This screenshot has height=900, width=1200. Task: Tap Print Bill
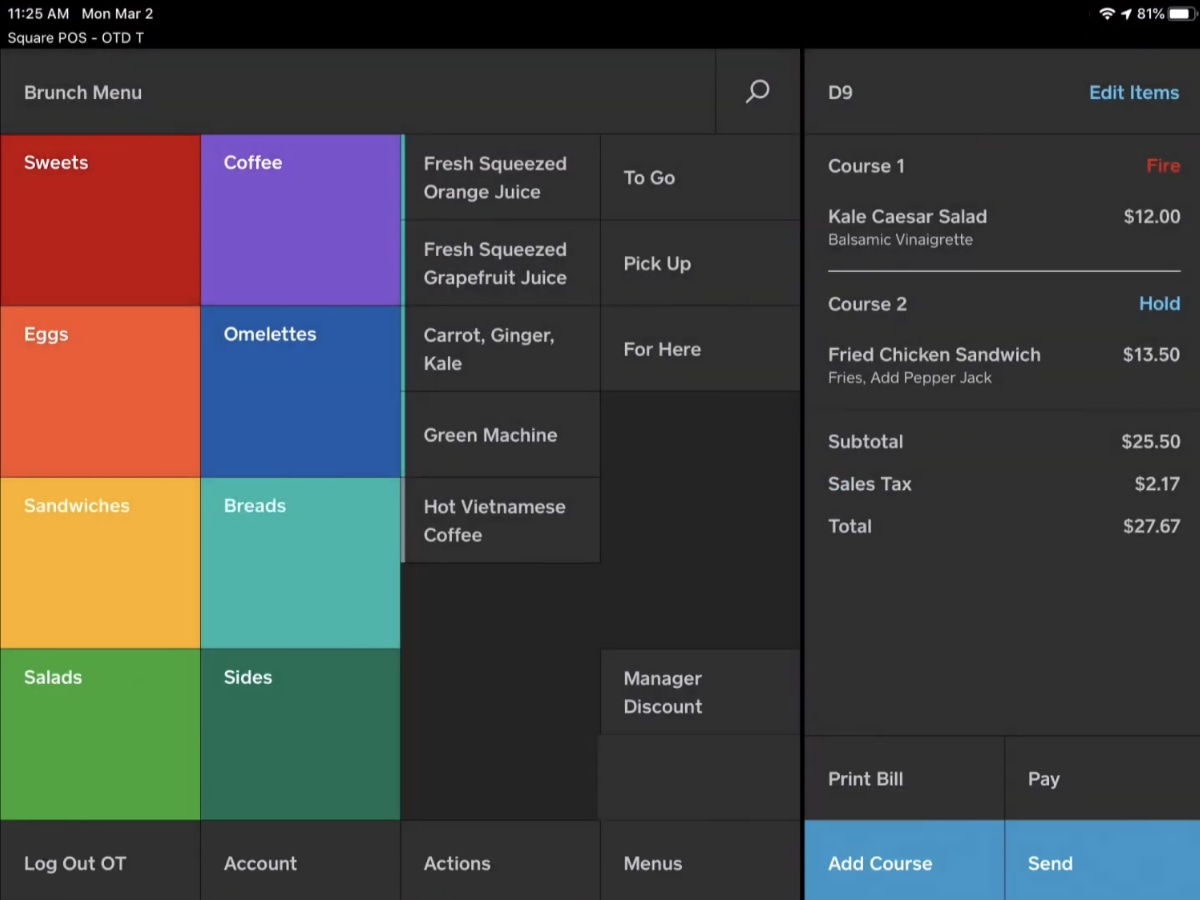[x=904, y=778]
